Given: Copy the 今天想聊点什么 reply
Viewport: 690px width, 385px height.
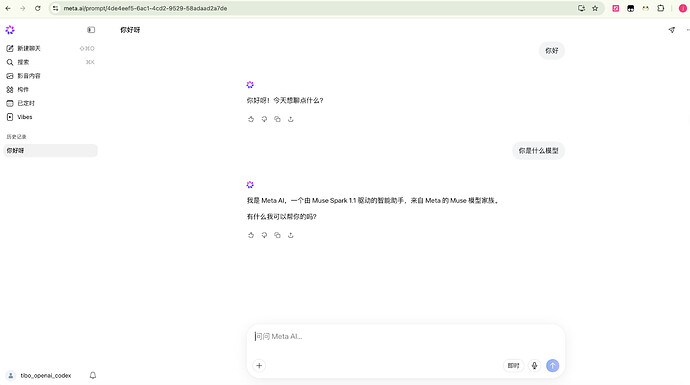Looking at the screenshot, I should tap(277, 119).
